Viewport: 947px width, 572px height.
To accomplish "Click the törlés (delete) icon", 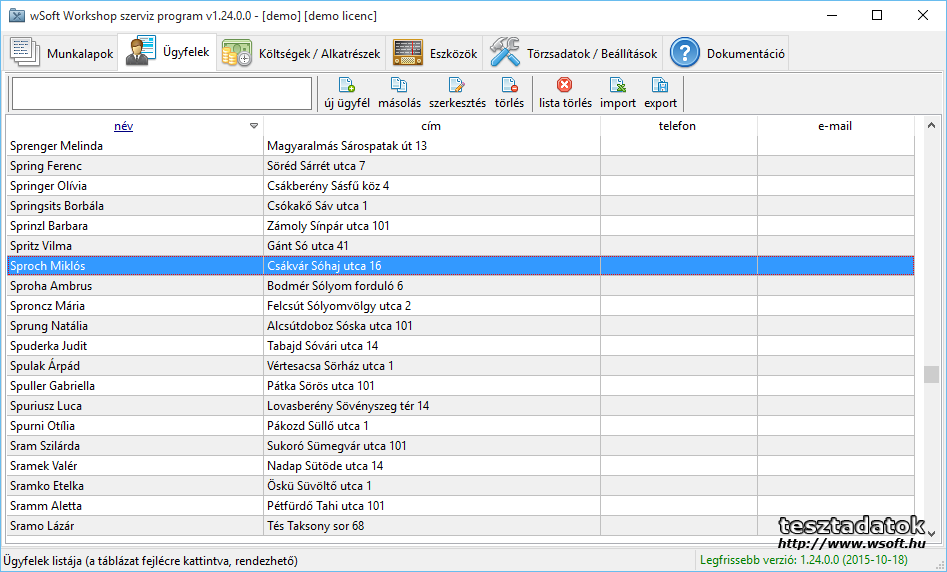I will tap(509, 86).
